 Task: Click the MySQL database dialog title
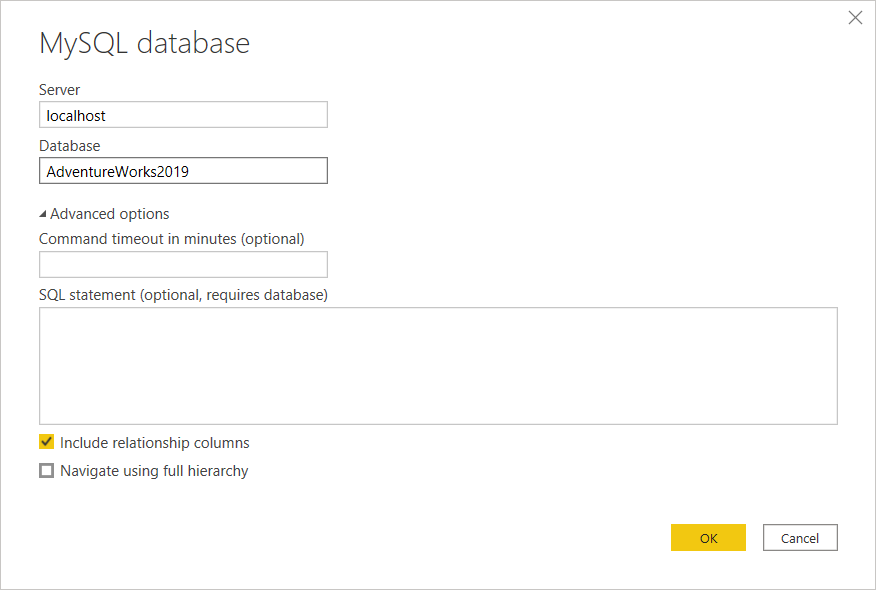click(x=143, y=42)
